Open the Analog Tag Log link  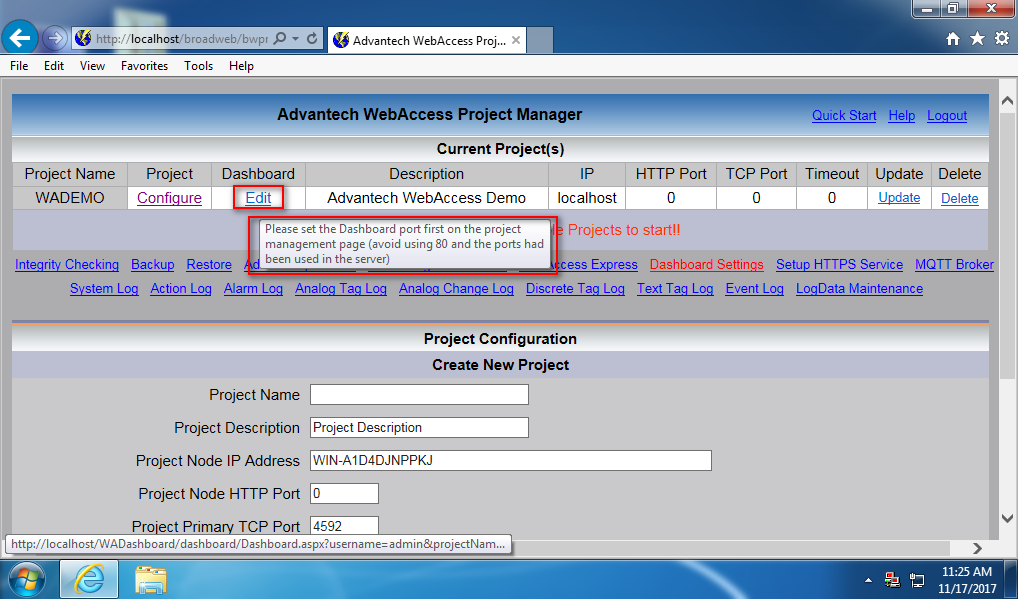tap(341, 289)
